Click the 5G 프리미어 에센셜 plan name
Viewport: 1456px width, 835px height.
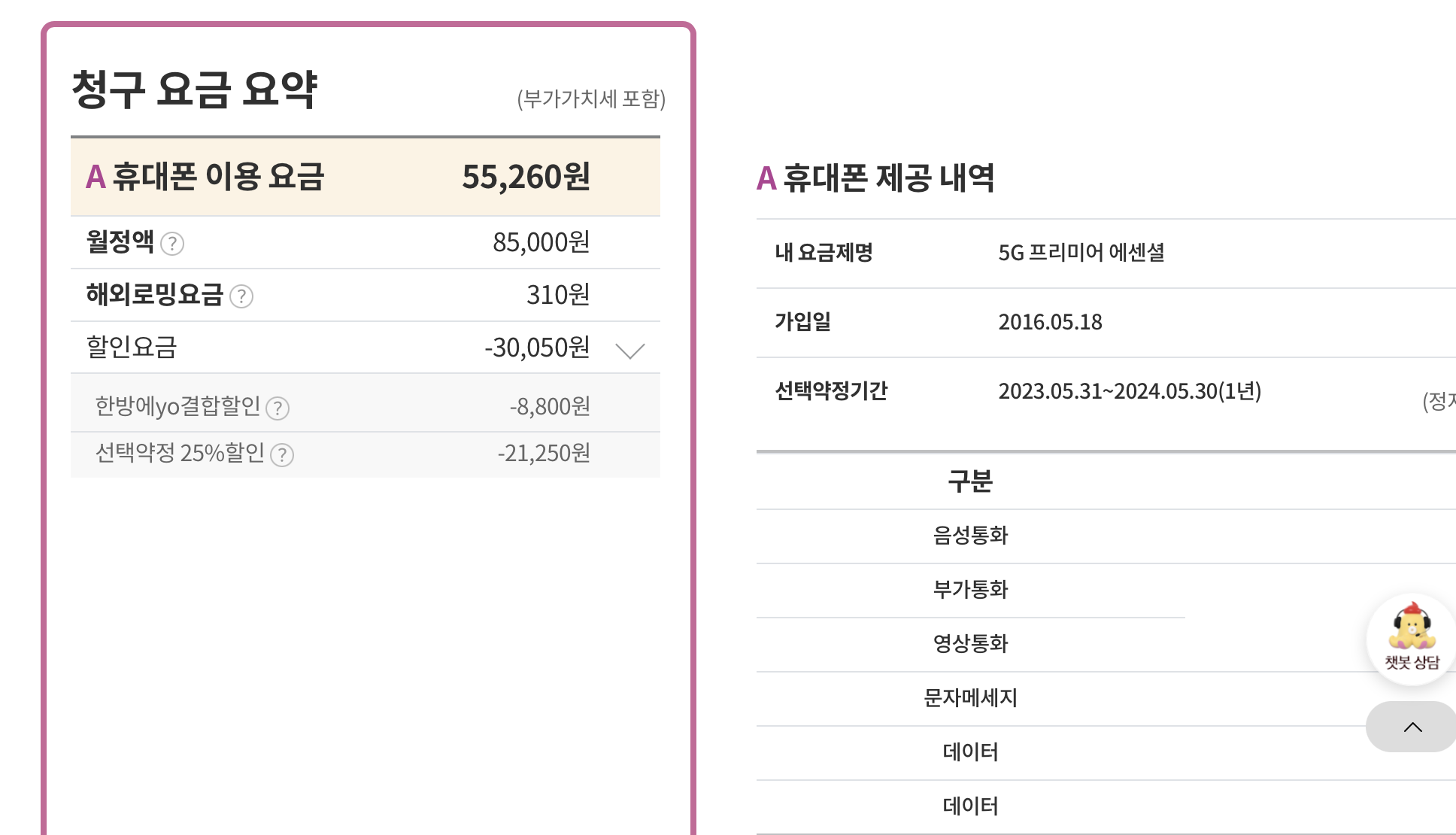click(x=1081, y=253)
